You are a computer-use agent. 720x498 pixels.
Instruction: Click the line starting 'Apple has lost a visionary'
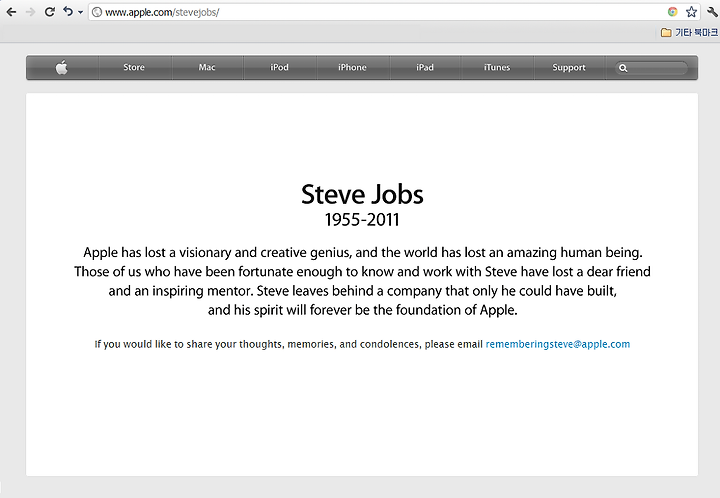[x=363, y=253]
